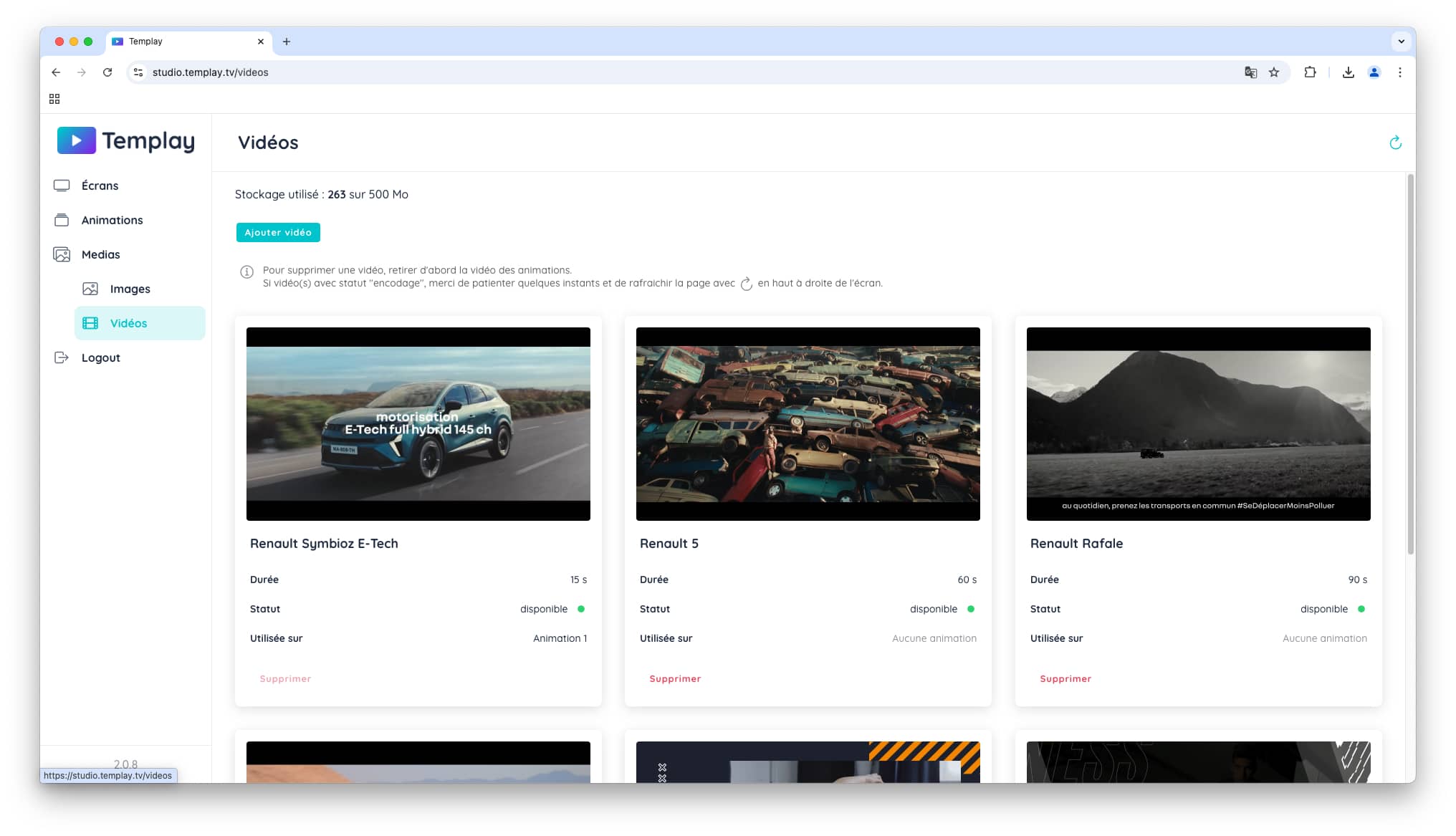Click the Renault Rafale title

(x=1076, y=544)
